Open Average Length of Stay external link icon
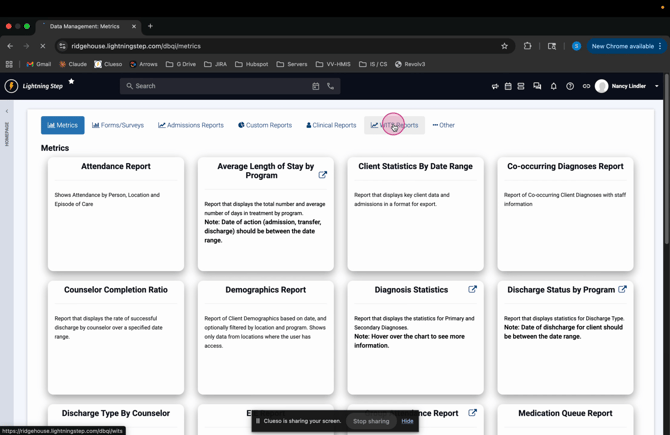Viewport: 670px width, 435px height. pyautogui.click(x=323, y=175)
